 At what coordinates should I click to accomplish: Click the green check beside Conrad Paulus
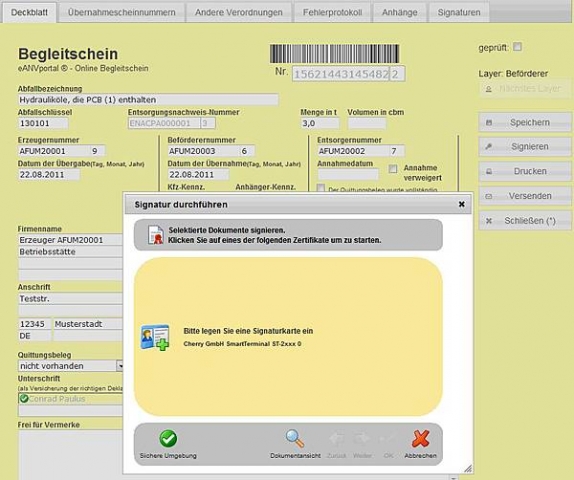coord(24,398)
